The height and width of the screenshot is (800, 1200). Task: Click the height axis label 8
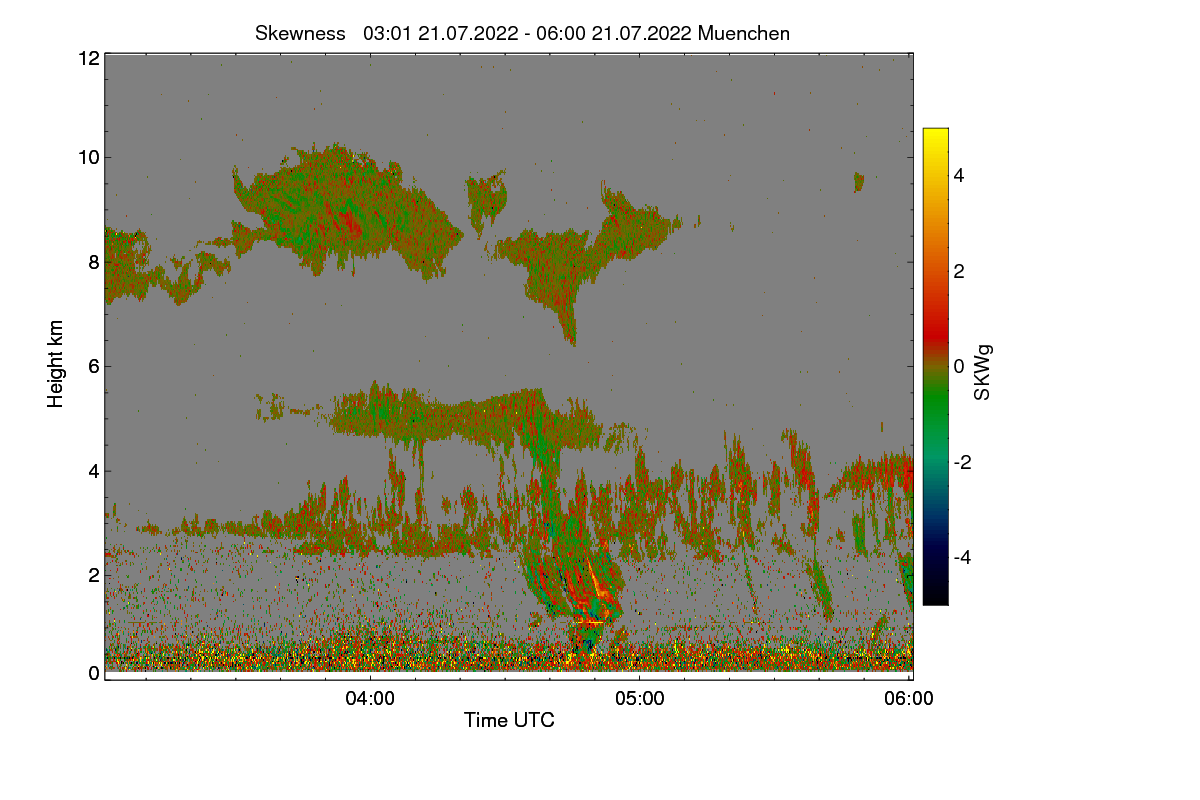coord(94,262)
